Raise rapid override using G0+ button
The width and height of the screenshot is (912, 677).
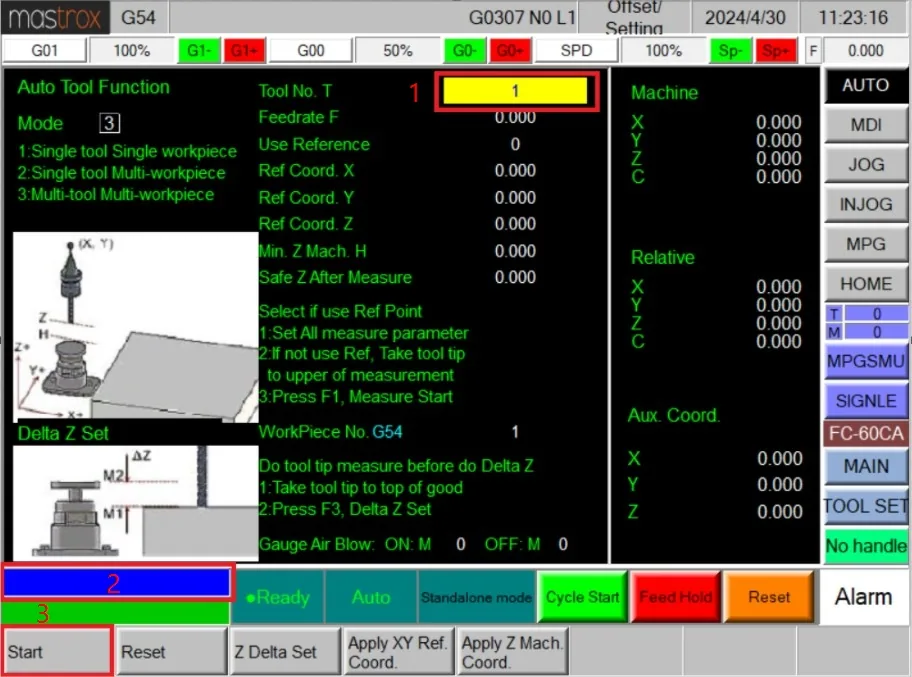[x=510, y=51]
